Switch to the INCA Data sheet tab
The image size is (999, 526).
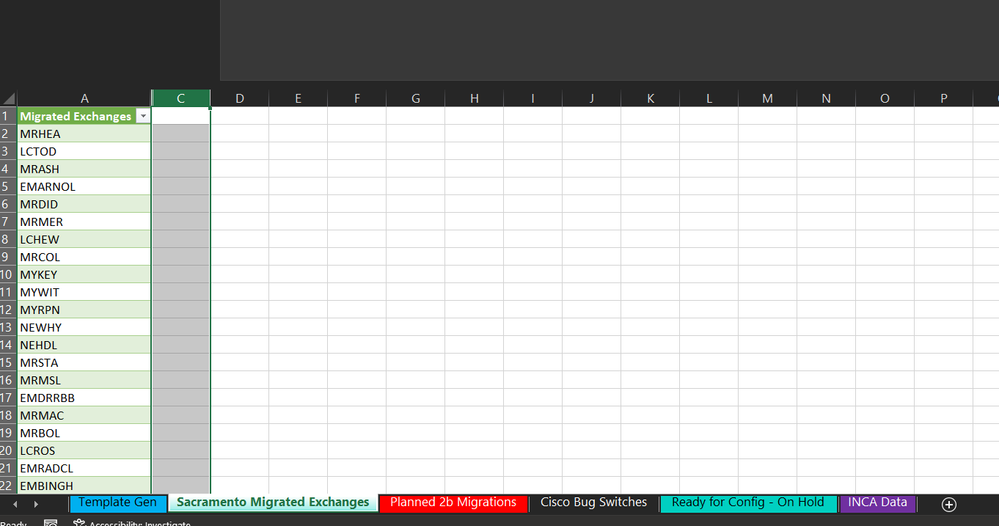877,502
